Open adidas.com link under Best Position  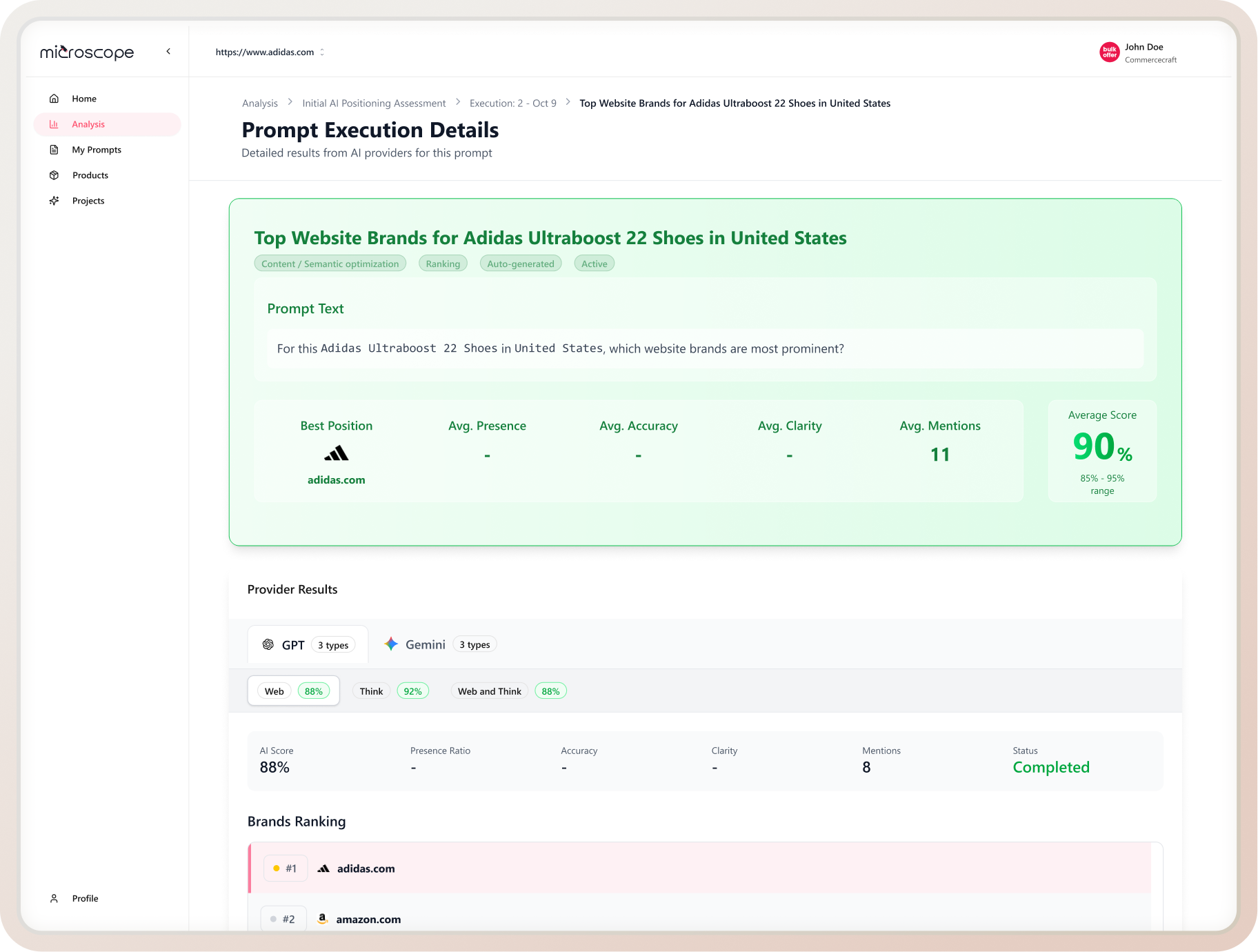(x=337, y=480)
